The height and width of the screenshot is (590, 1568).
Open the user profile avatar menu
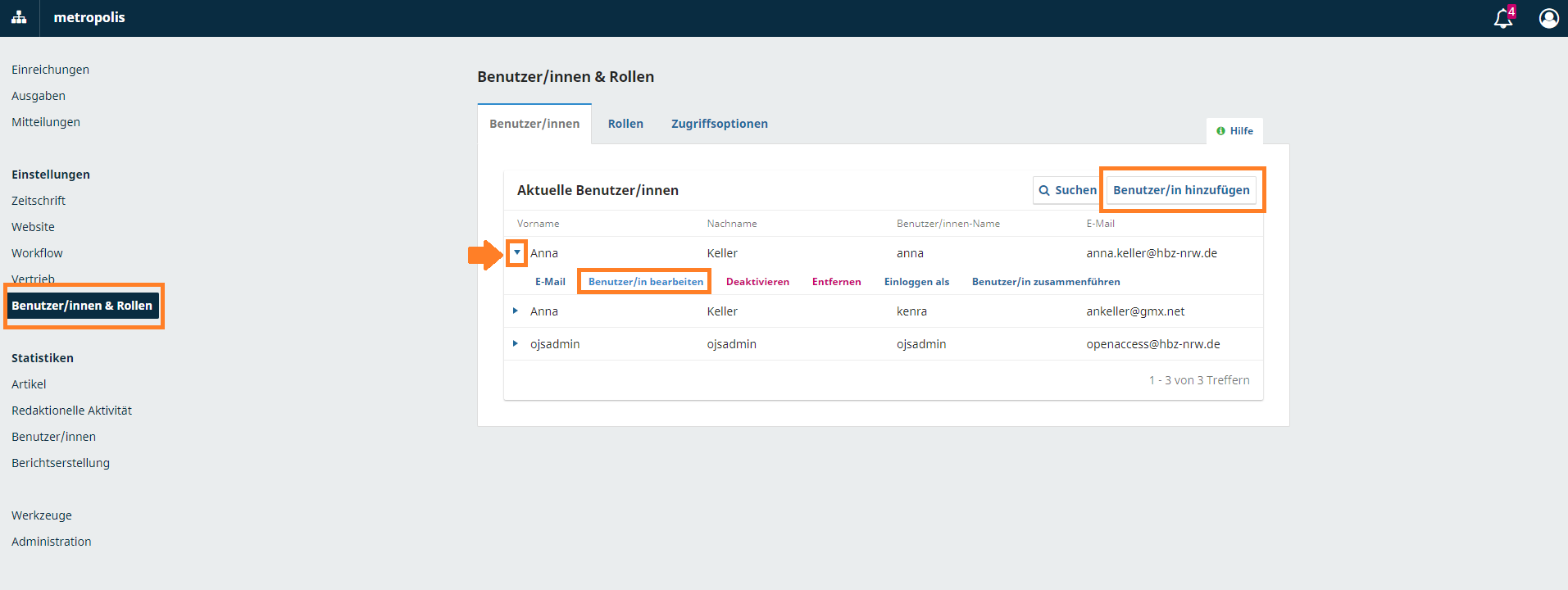[1548, 18]
